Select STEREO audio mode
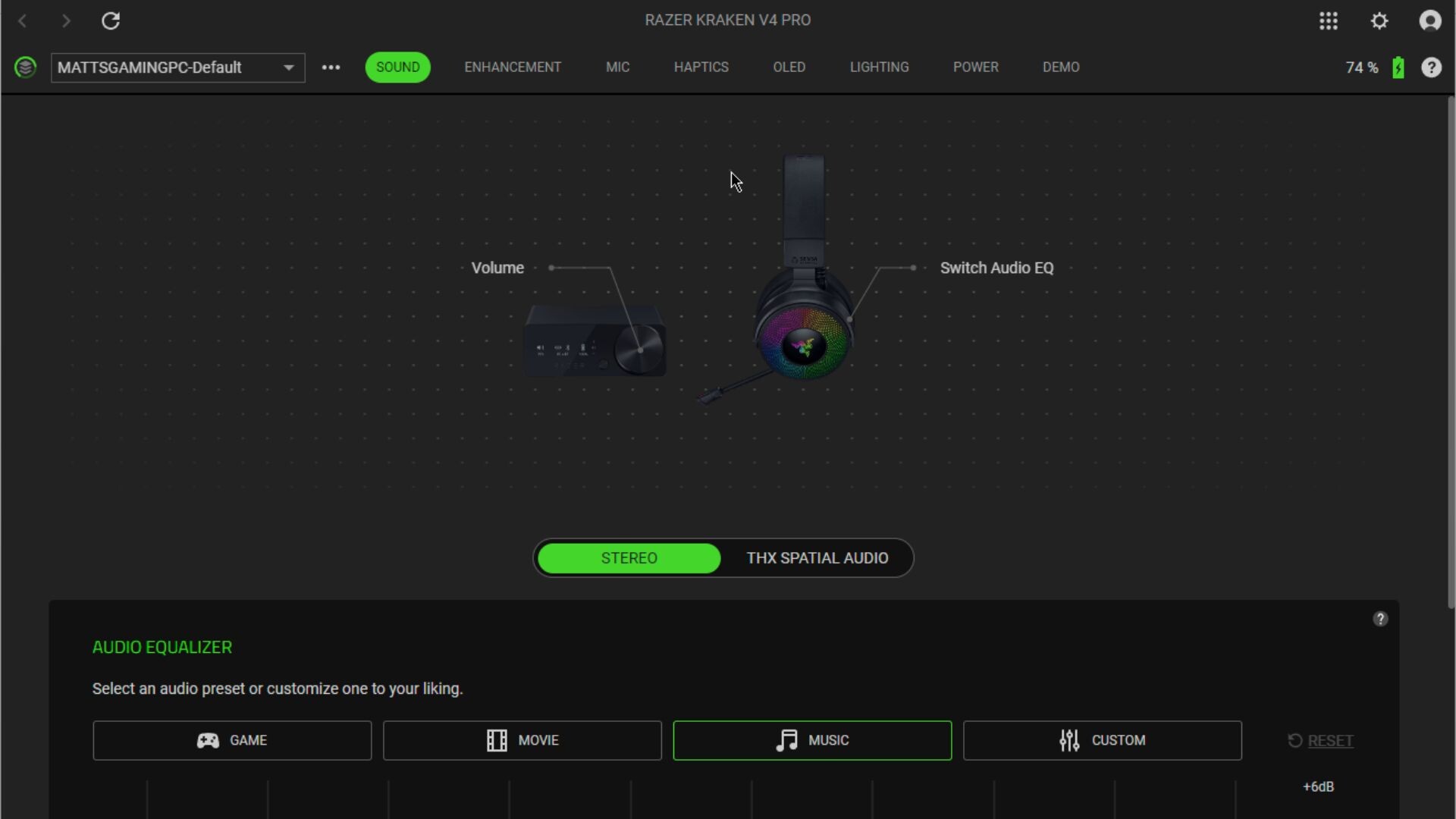 [629, 558]
